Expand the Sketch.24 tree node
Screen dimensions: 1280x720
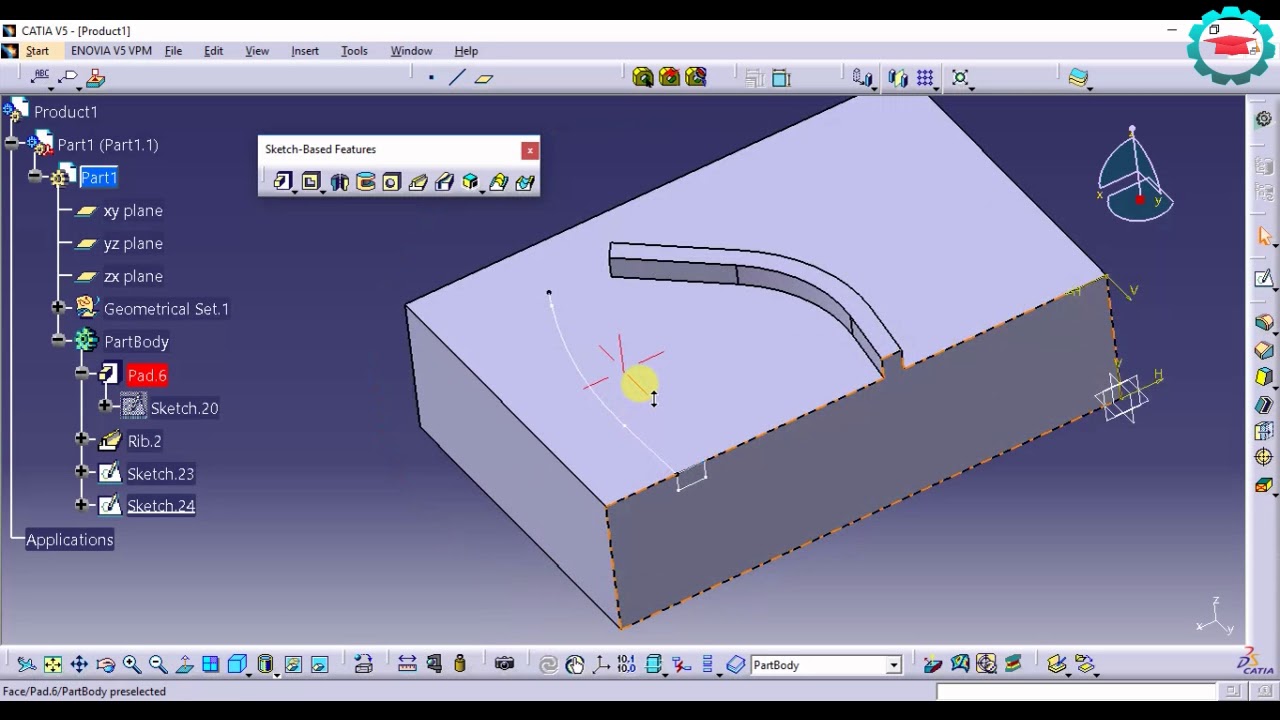point(82,505)
